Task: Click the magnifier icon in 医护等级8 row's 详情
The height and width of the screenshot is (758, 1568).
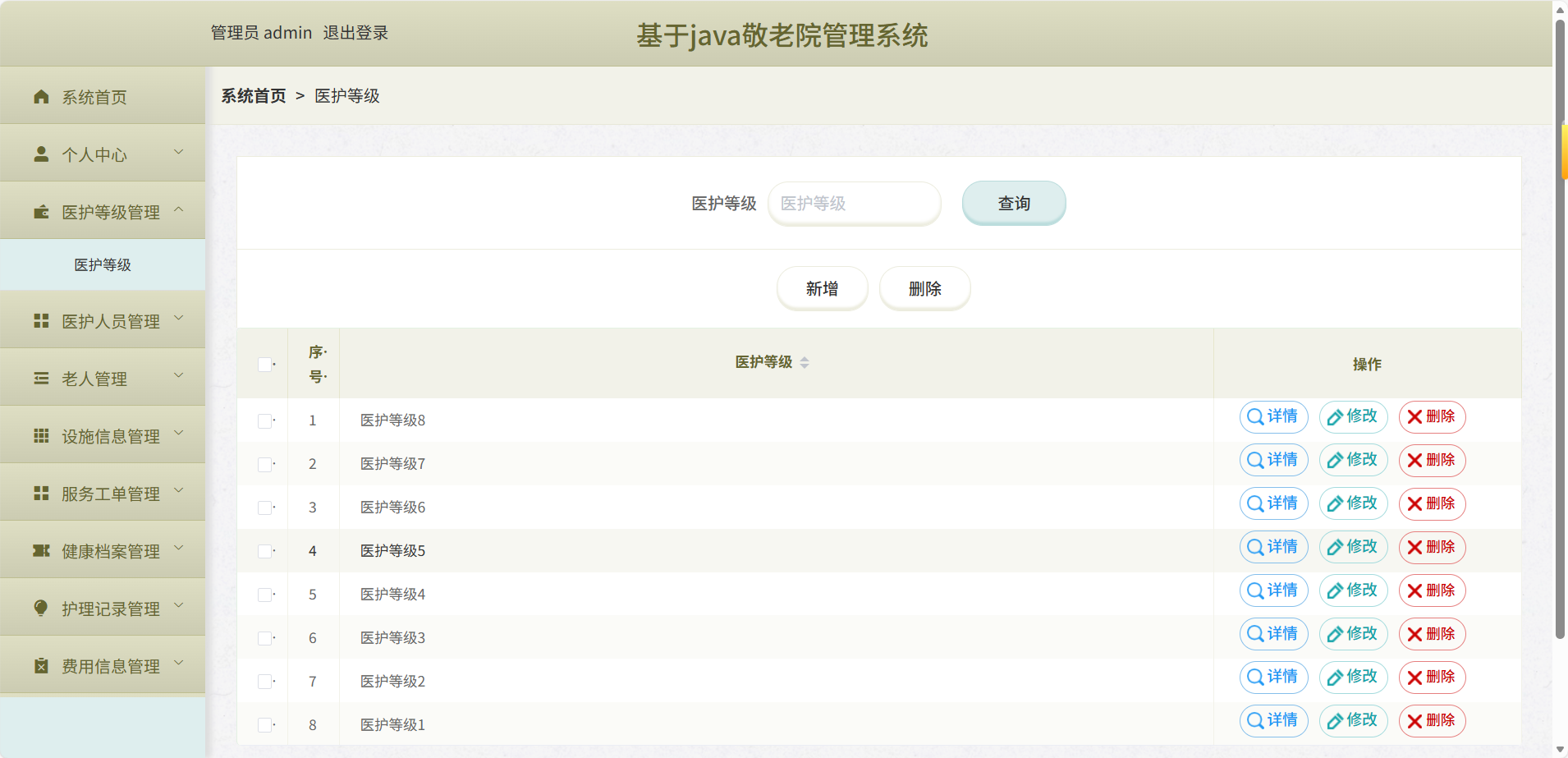Action: pos(1255,417)
